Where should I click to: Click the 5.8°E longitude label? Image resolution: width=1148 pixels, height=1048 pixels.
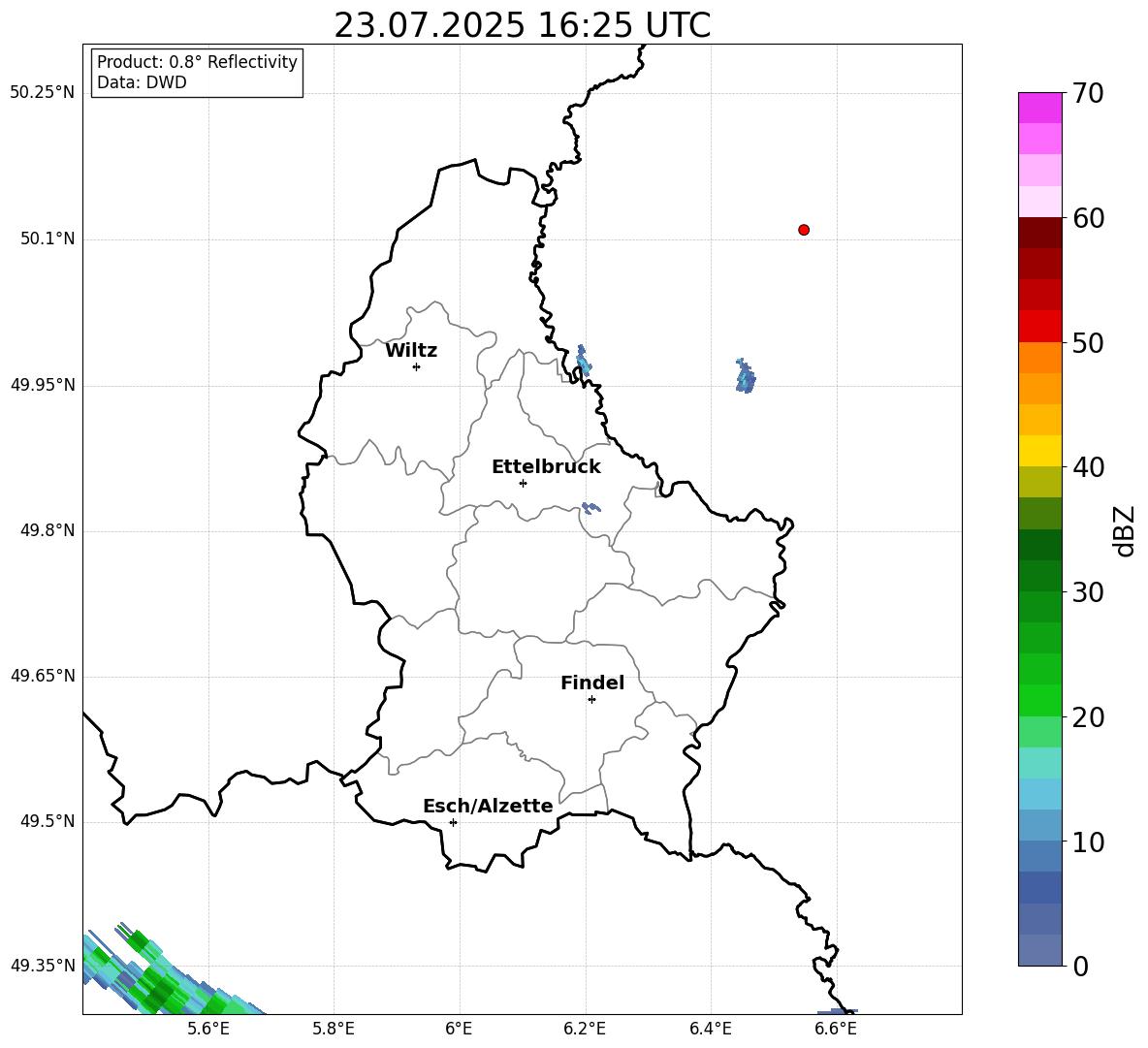click(x=334, y=1029)
